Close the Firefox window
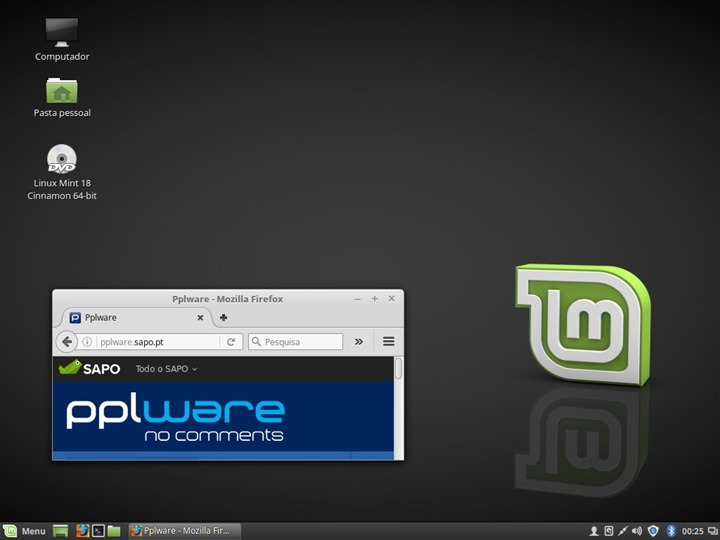The height and width of the screenshot is (540, 720). [x=391, y=299]
